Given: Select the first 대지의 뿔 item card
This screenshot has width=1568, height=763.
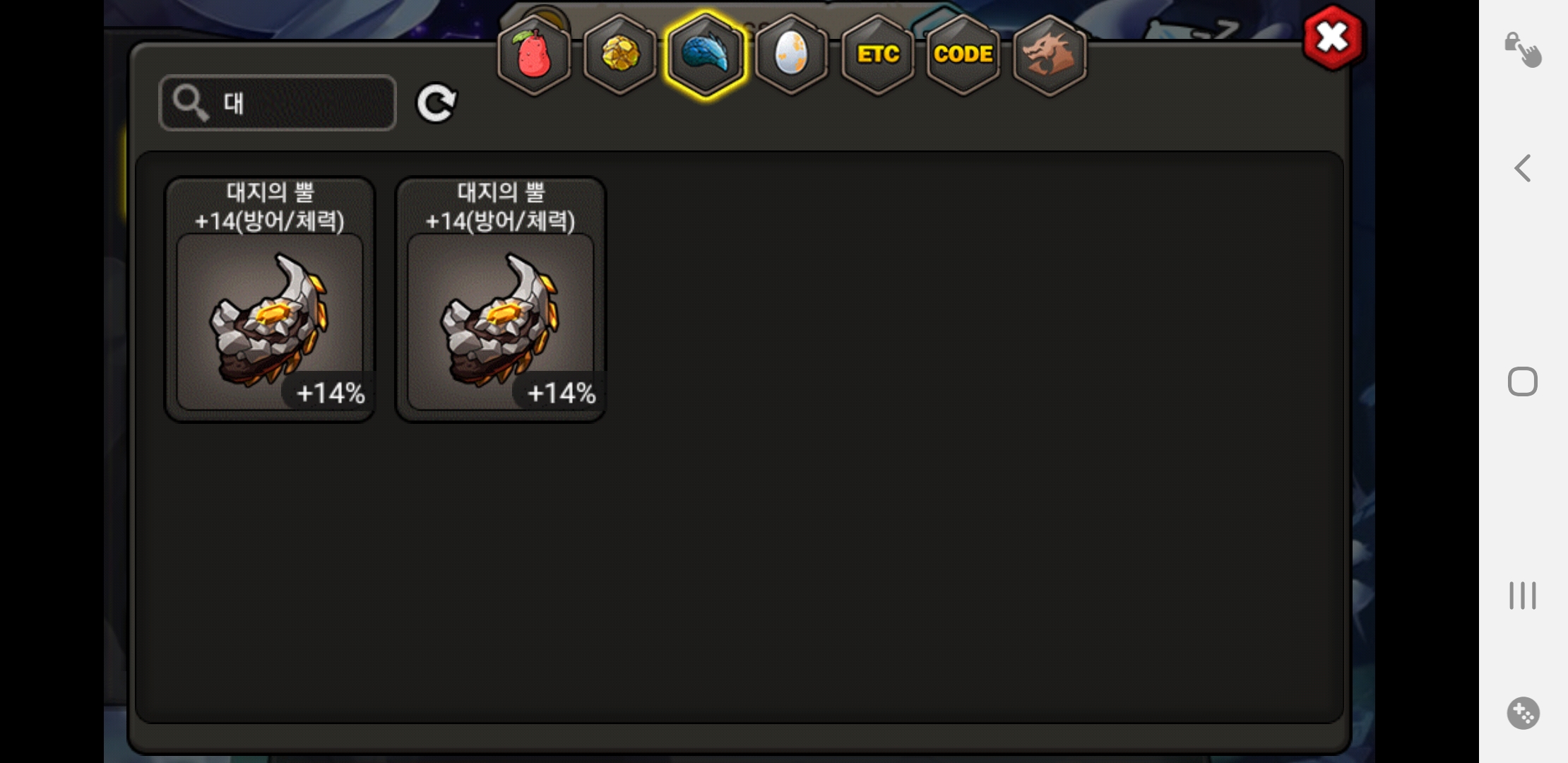Looking at the screenshot, I should (x=270, y=299).
